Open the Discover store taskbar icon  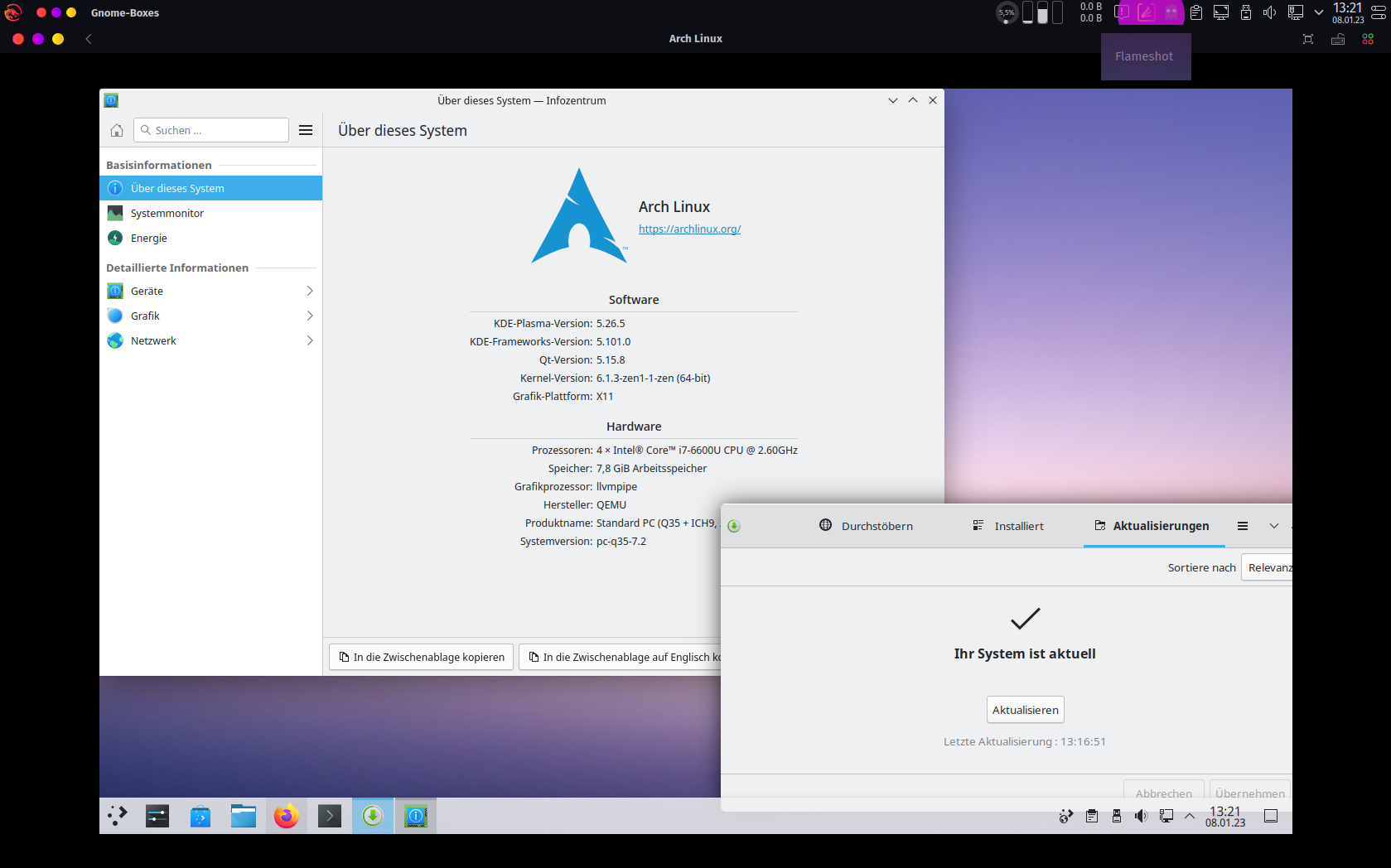(x=200, y=817)
